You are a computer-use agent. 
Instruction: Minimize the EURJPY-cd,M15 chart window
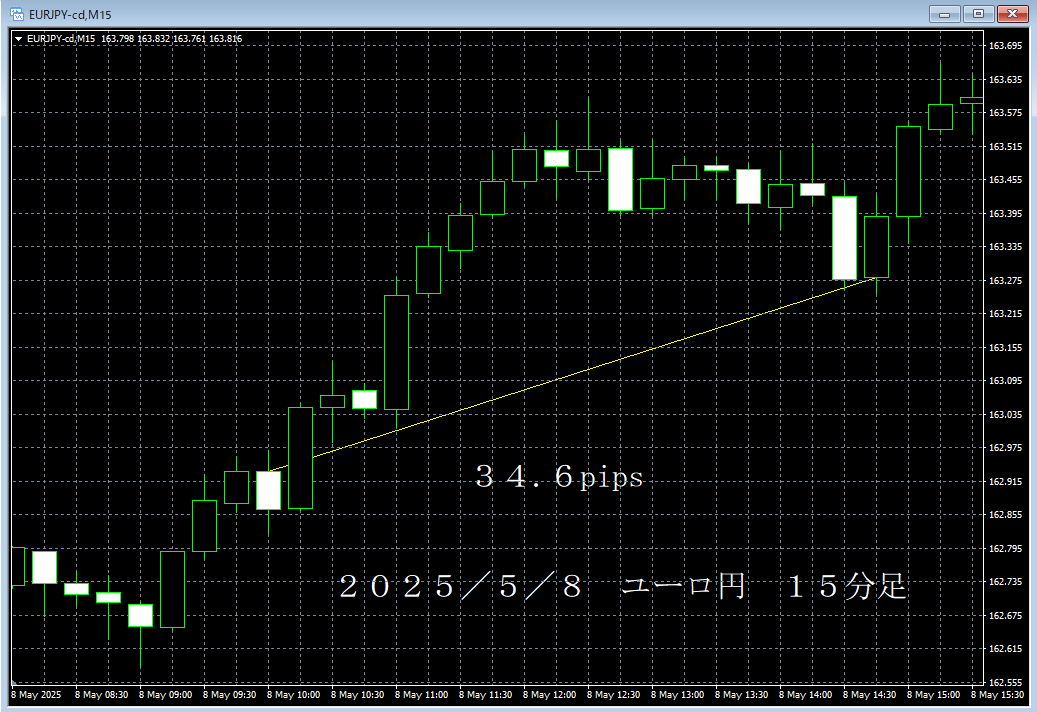pyautogui.click(x=944, y=14)
